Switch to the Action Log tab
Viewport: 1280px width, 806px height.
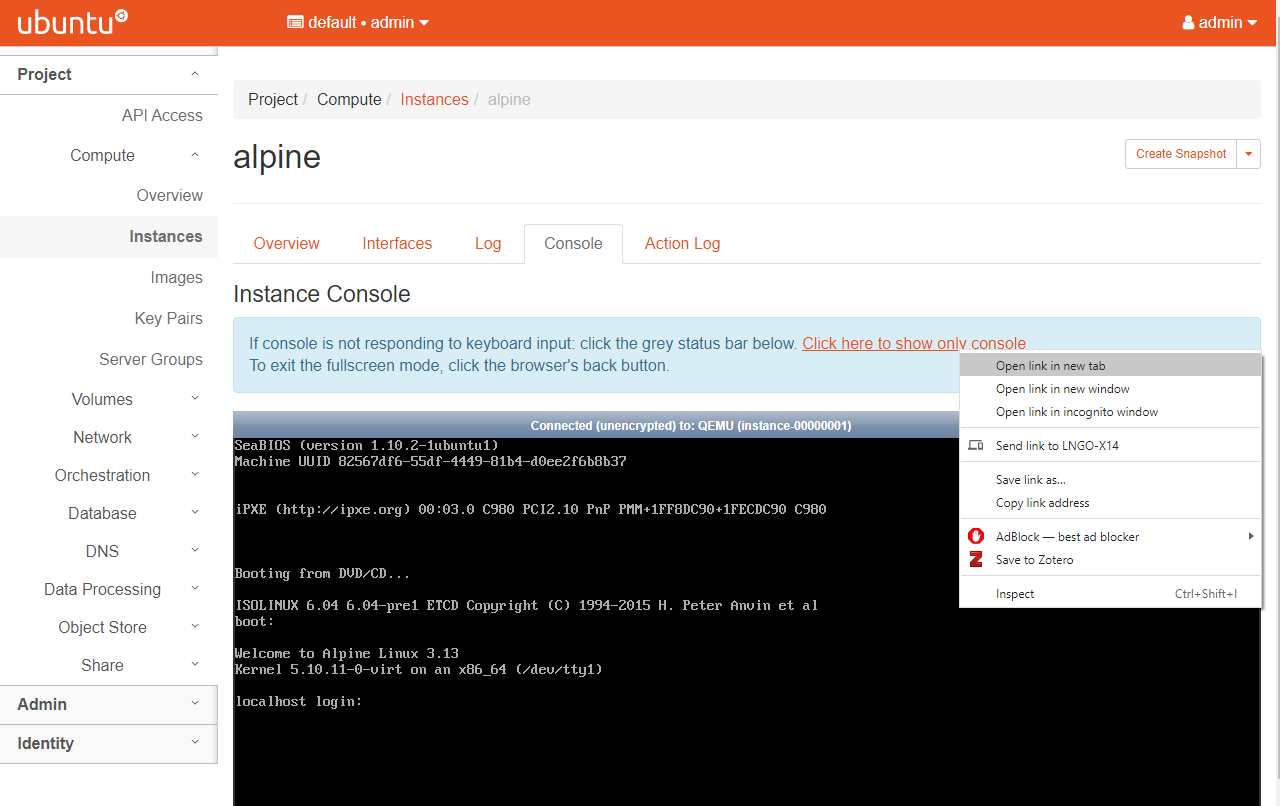[x=682, y=243]
